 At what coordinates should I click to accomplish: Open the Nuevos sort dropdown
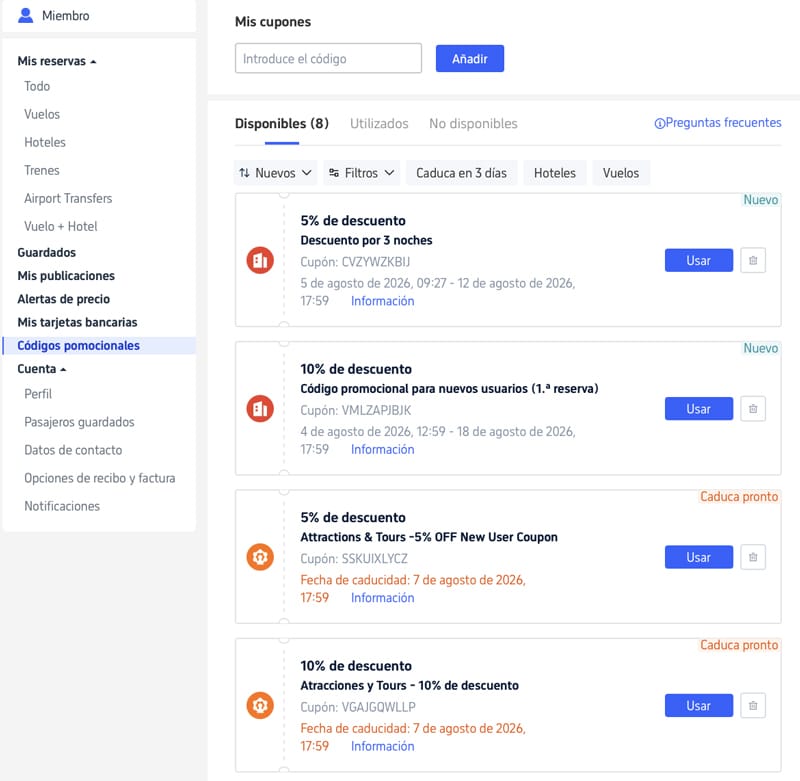coord(276,173)
